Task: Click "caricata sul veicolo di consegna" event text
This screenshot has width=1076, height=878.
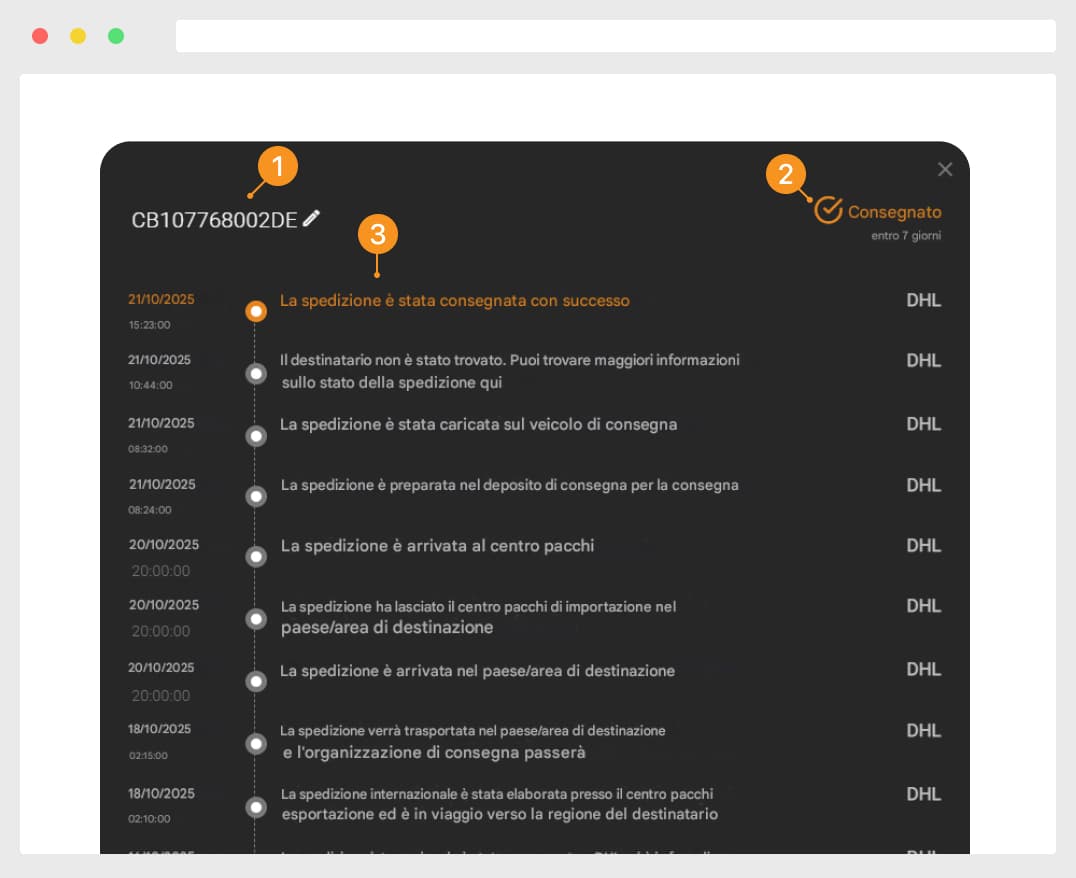Action: click(478, 424)
